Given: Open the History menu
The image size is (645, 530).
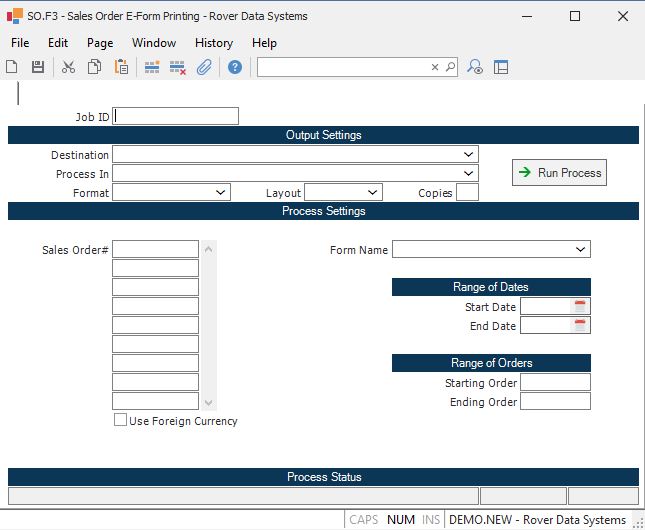Looking at the screenshot, I should [213, 43].
